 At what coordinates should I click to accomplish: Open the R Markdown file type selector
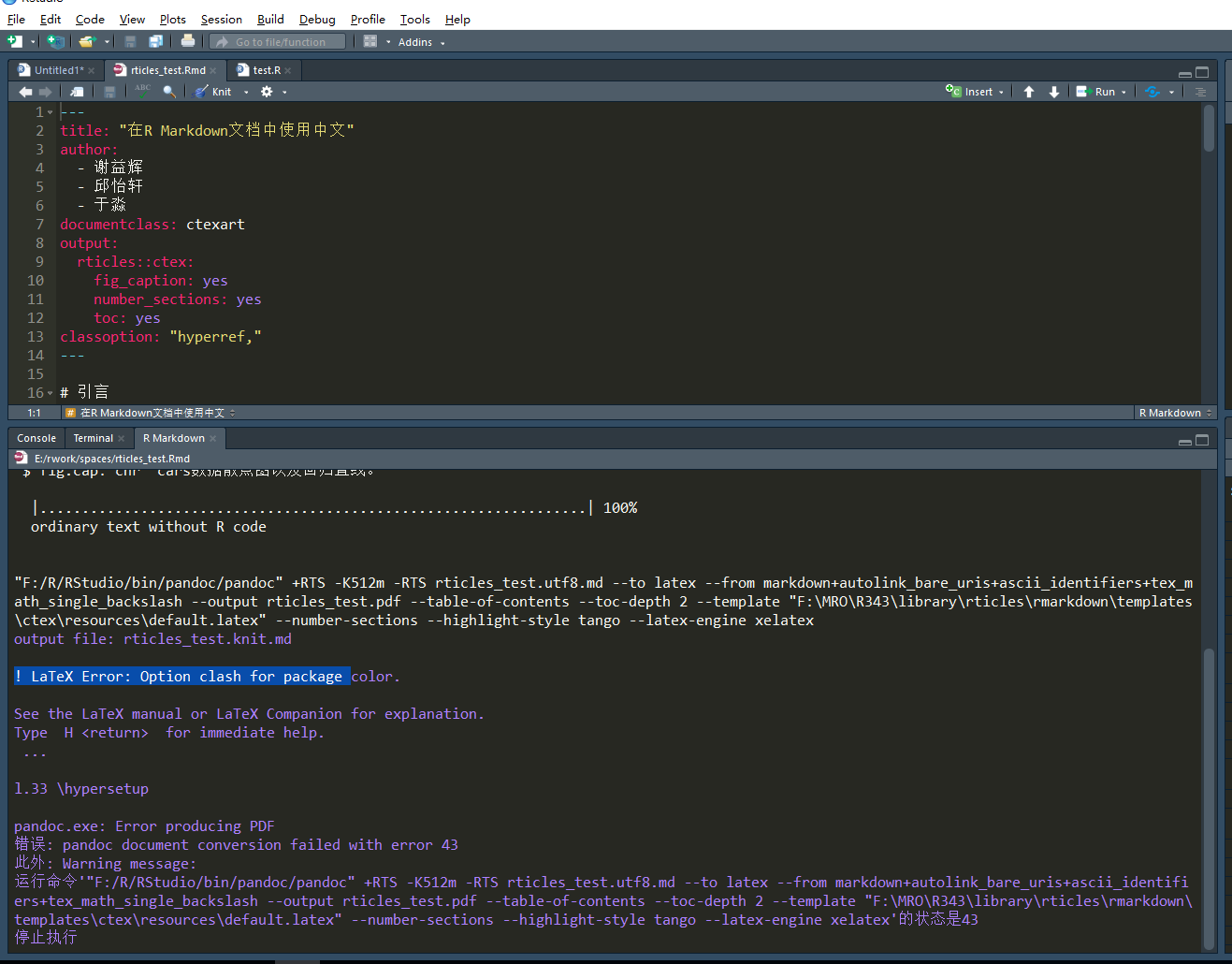1175,413
